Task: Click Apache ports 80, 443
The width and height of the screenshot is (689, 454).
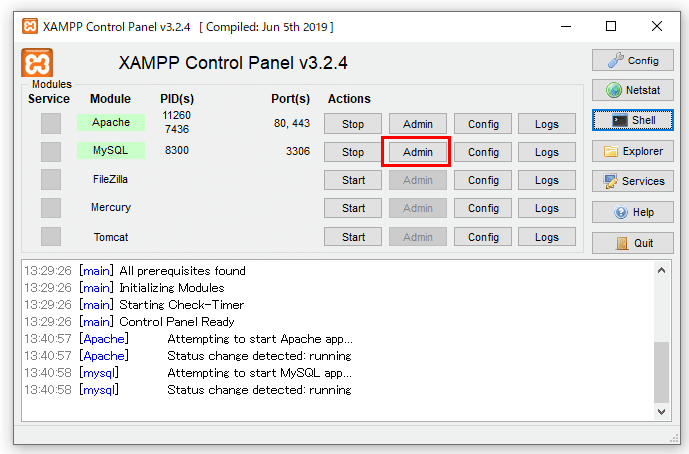Action: (292, 123)
